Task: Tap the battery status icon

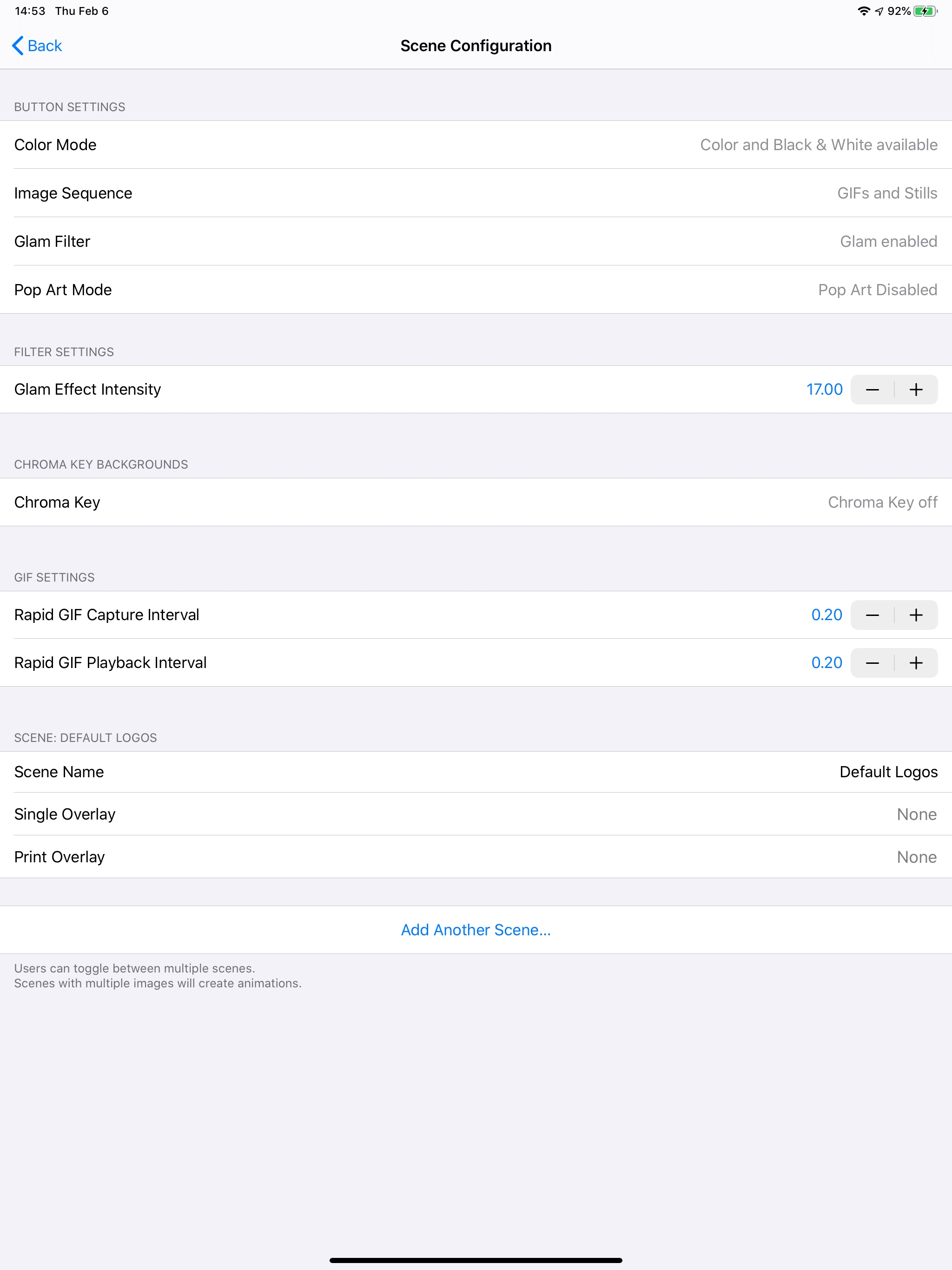Action: click(x=926, y=11)
